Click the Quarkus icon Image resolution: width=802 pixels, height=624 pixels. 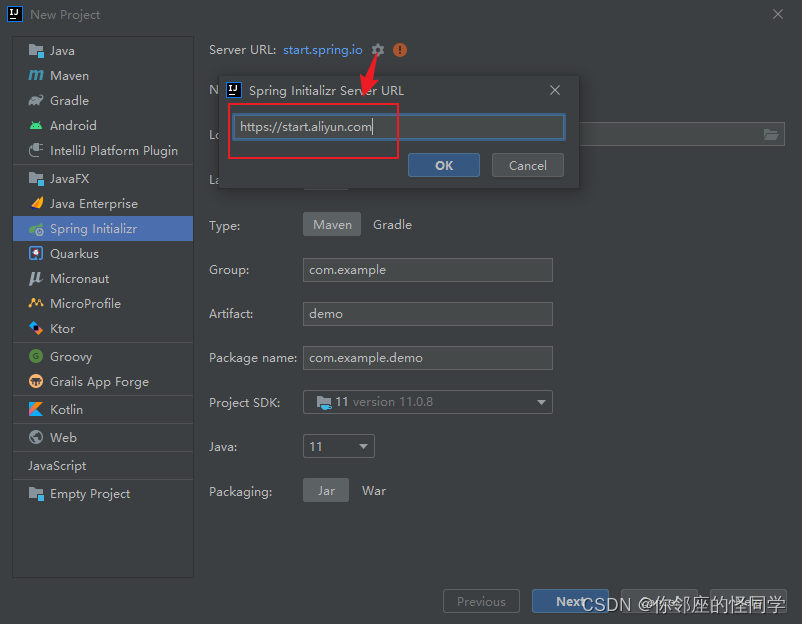(x=36, y=253)
